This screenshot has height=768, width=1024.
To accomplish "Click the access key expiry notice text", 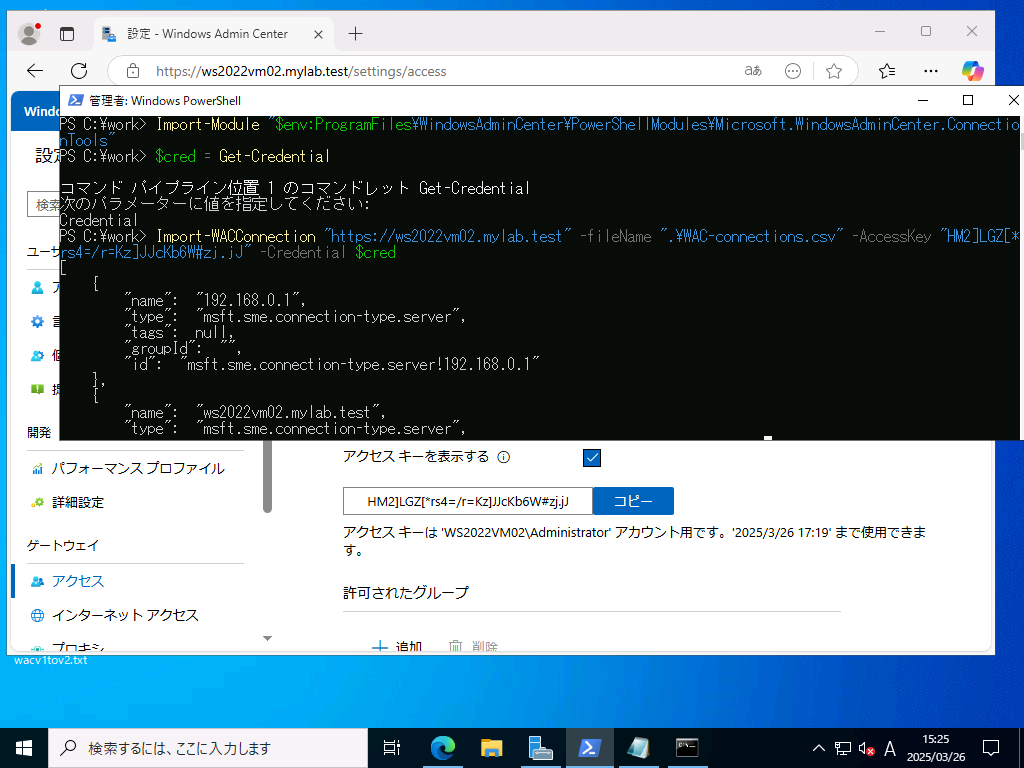I will [634, 541].
